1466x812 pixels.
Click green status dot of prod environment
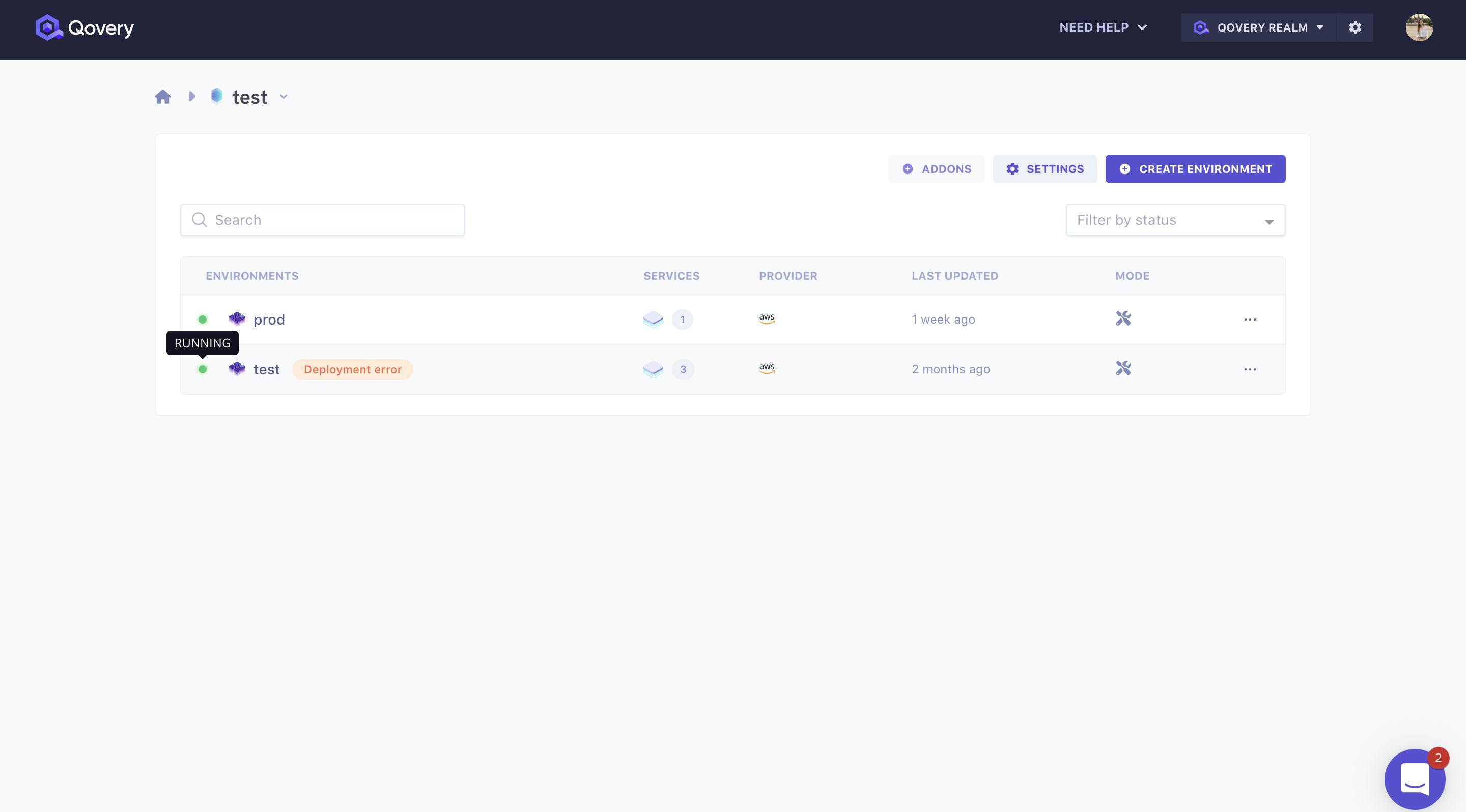[x=202, y=320]
